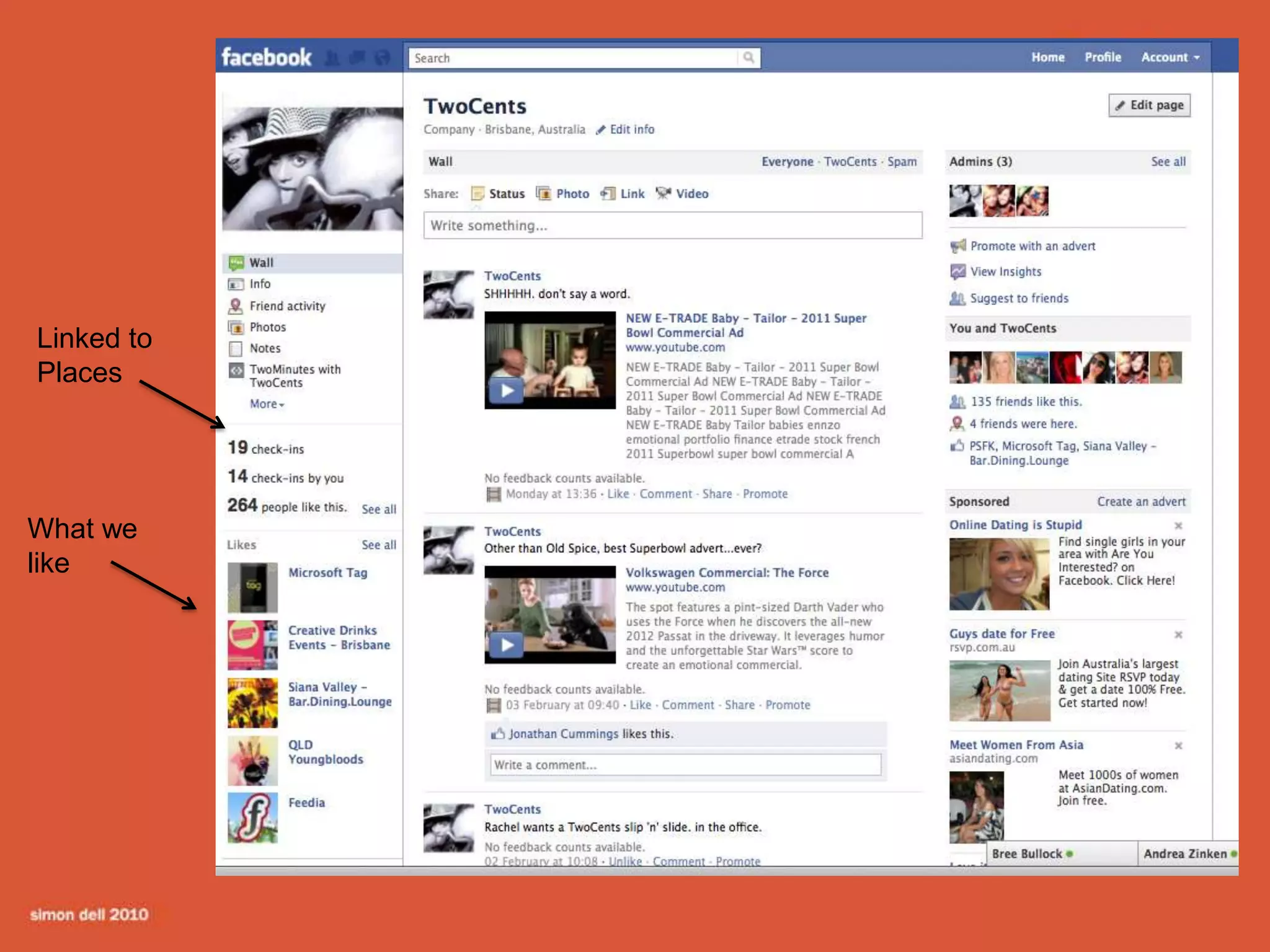This screenshot has width=1270, height=952.
Task: Click the film icon beside Monday at 13:36
Action: pos(494,494)
